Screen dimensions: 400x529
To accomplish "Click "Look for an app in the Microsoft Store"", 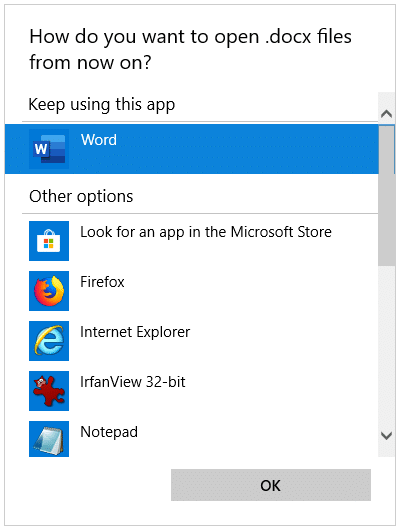I will (206, 232).
